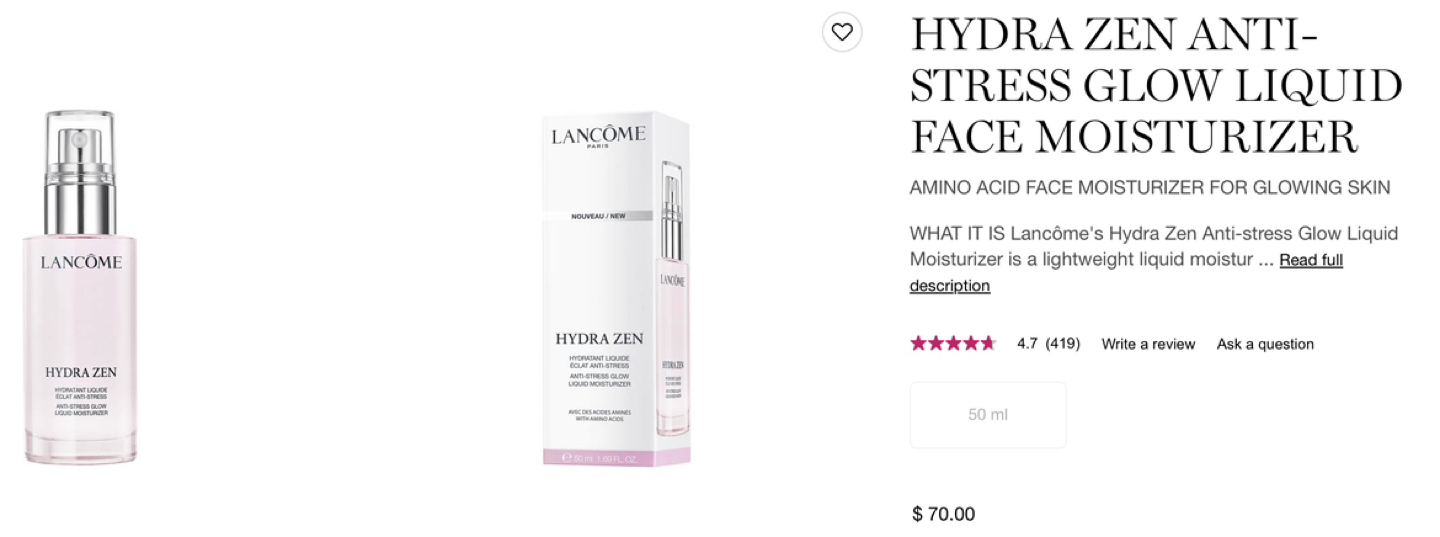Choose the 50 ml size option
This screenshot has width=1440, height=537.
(988, 415)
